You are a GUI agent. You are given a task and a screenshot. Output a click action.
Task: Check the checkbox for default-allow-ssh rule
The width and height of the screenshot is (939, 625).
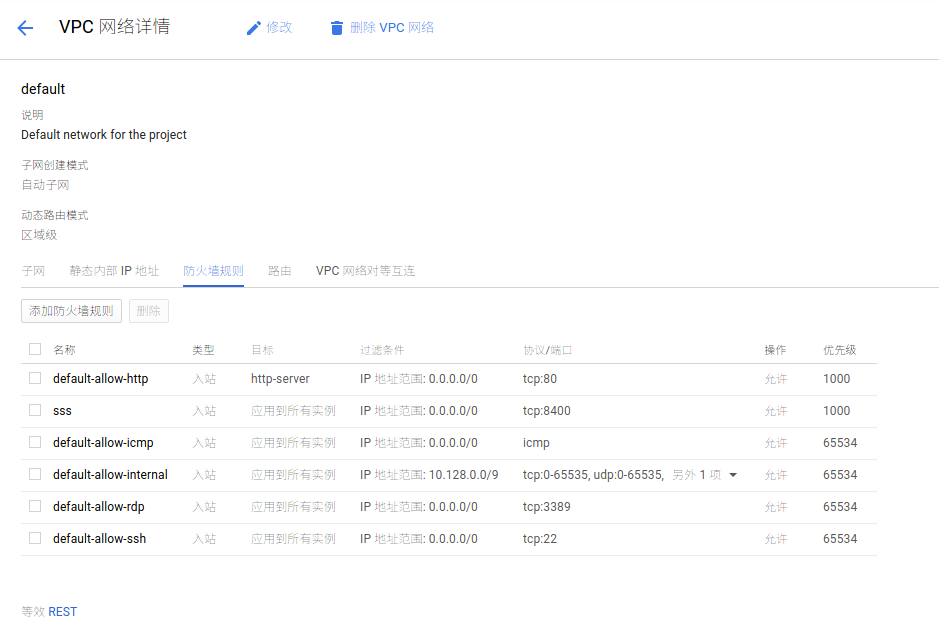pyautogui.click(x=34, y=538)
